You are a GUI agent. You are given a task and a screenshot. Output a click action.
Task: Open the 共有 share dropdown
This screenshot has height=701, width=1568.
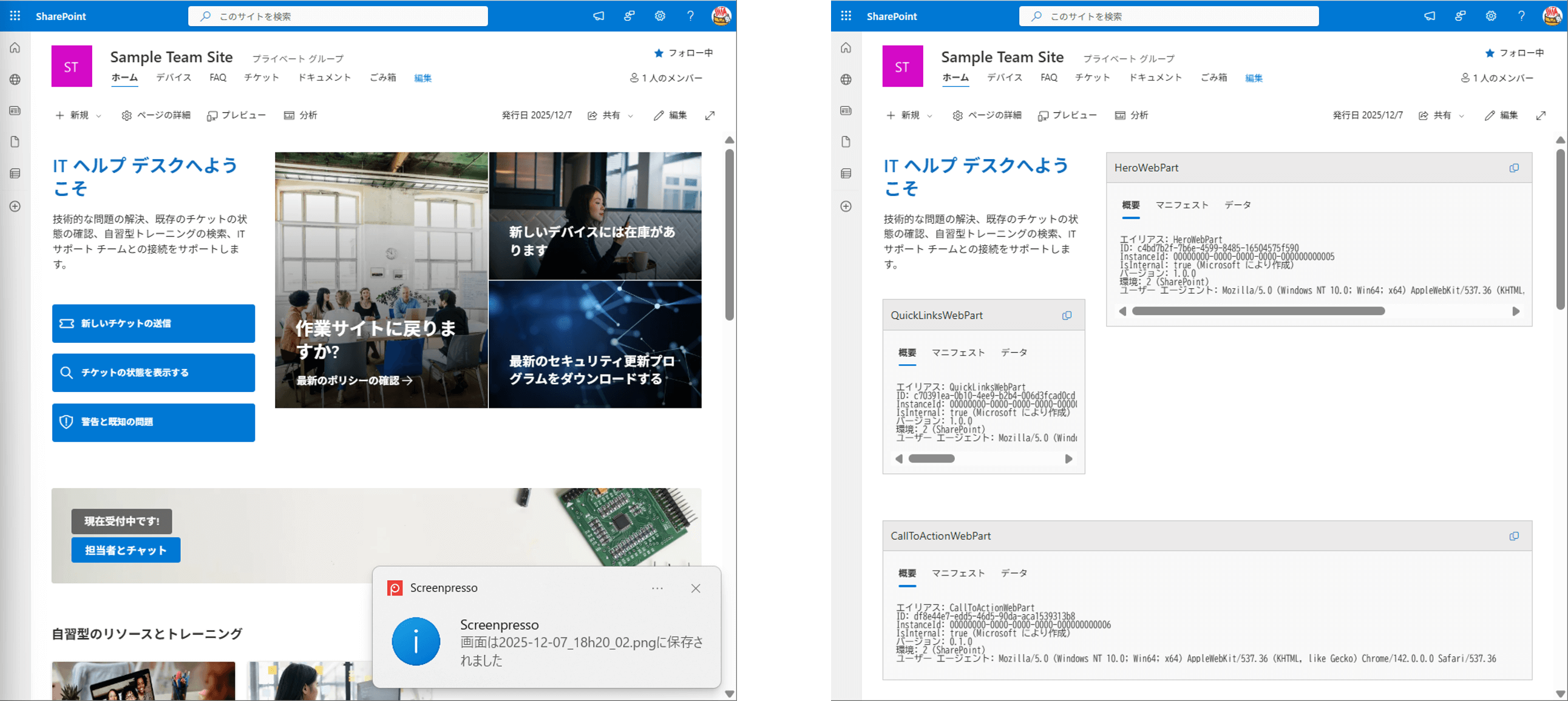[611, 115]
